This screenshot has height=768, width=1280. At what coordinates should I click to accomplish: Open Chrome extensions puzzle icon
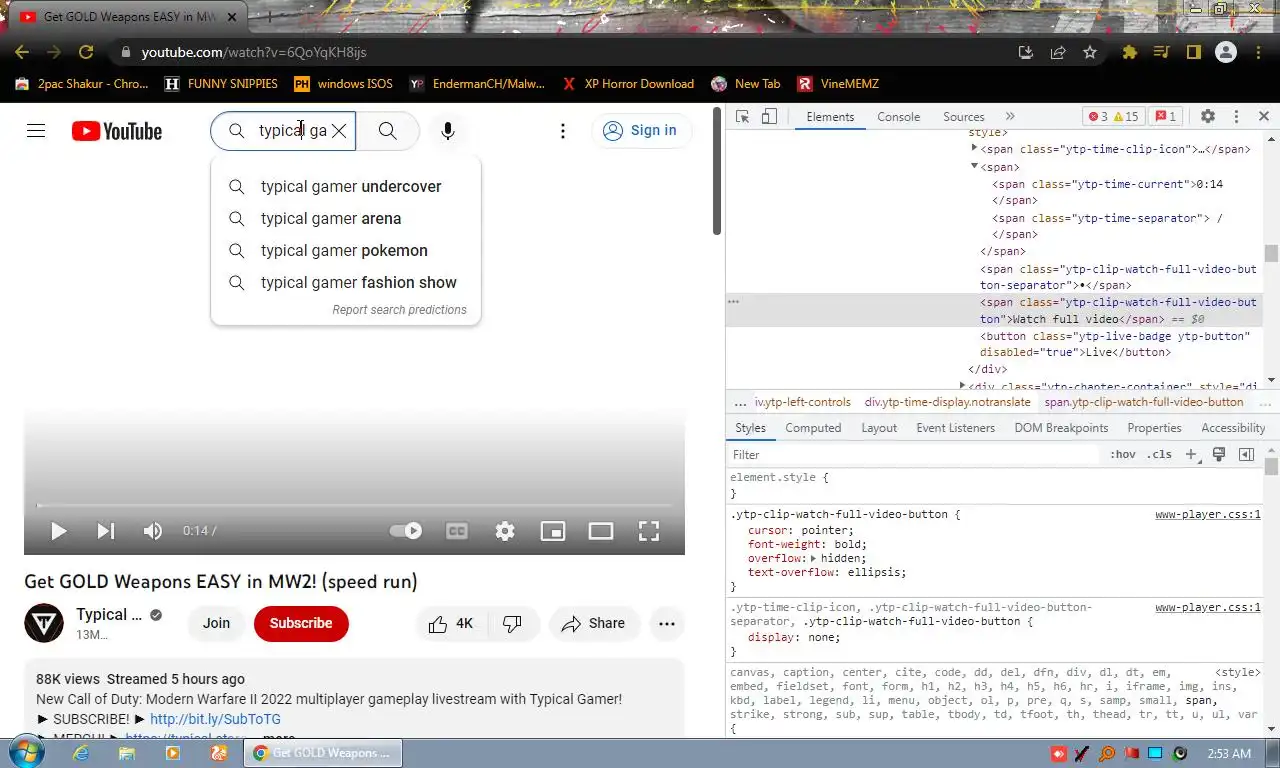click(x=1130, y=52)
